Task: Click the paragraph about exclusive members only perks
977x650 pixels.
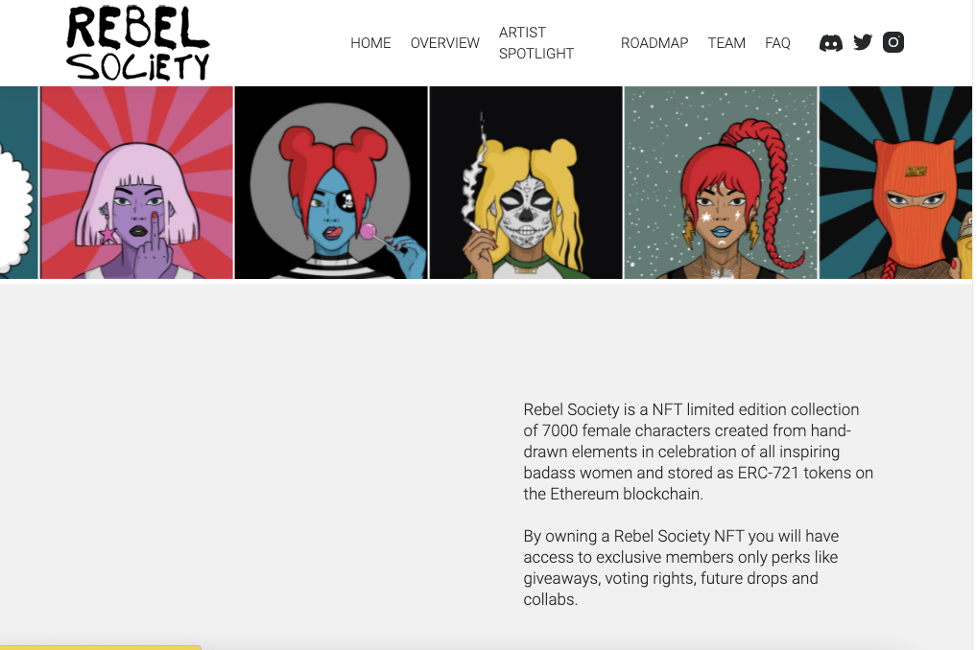Action: [680, 568]
